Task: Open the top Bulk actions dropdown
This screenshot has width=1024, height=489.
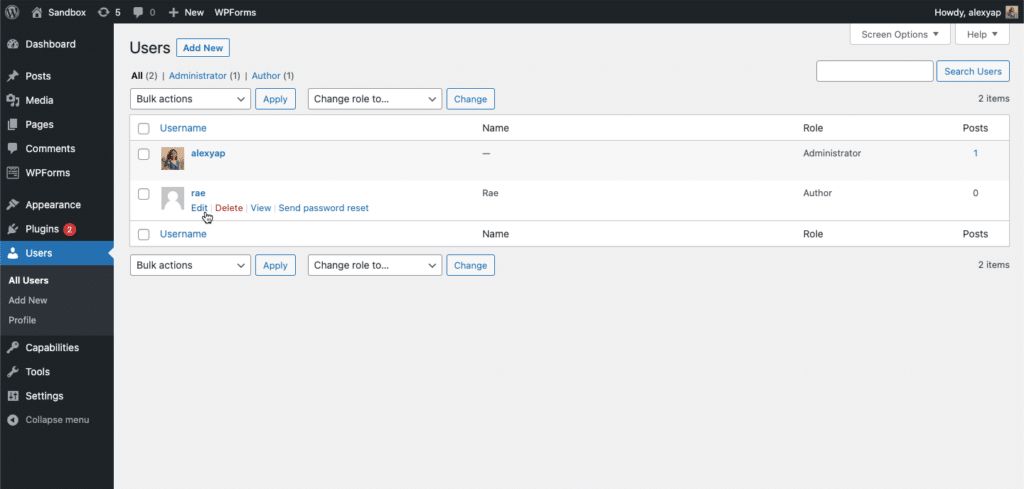Action: [190, 99]
